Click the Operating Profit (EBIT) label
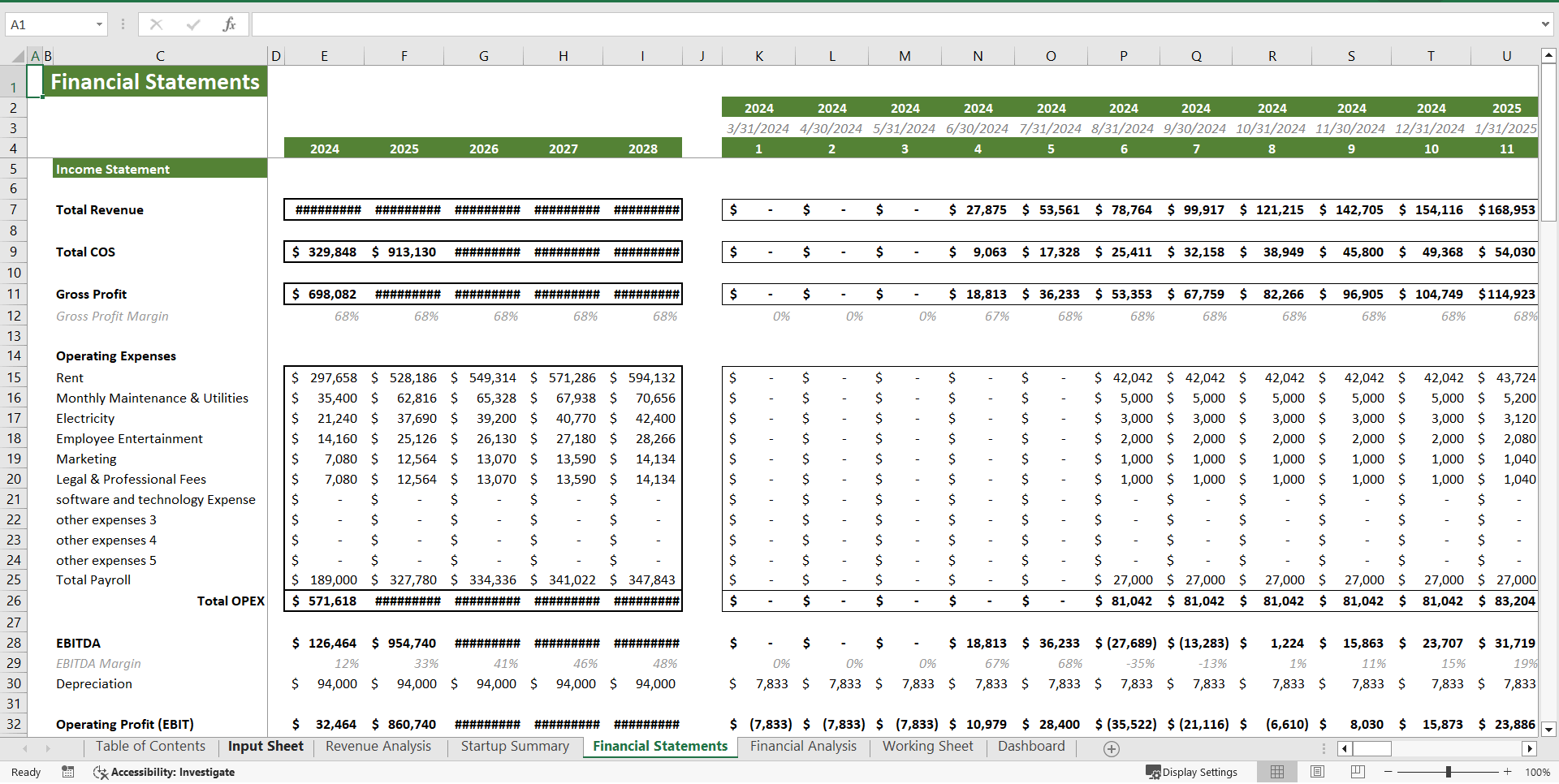The width and height of the screenshot is (1559, 784). tap(124, 725)
